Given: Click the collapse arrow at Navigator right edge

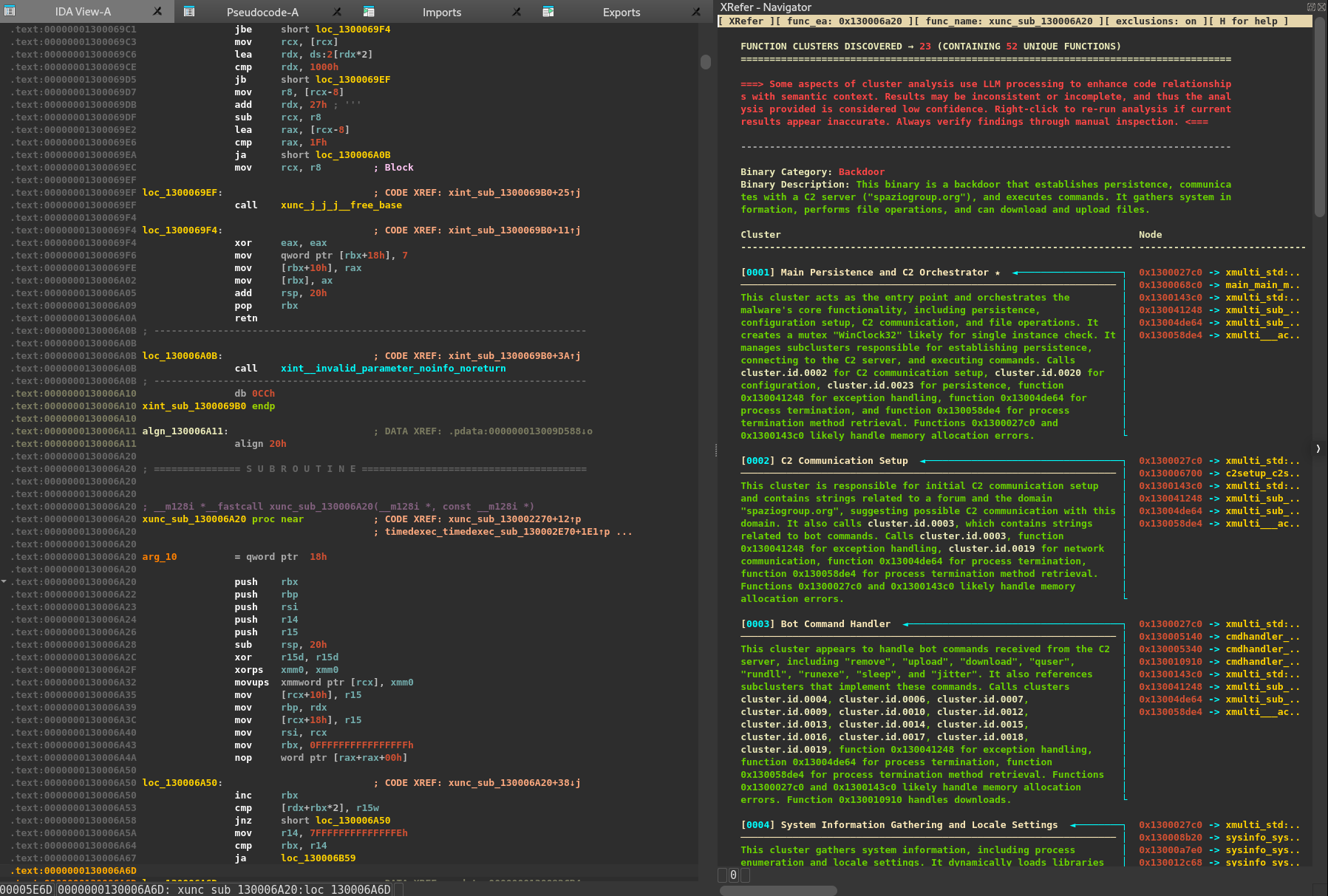Looking at the screenshot, I should point(1318,448).
